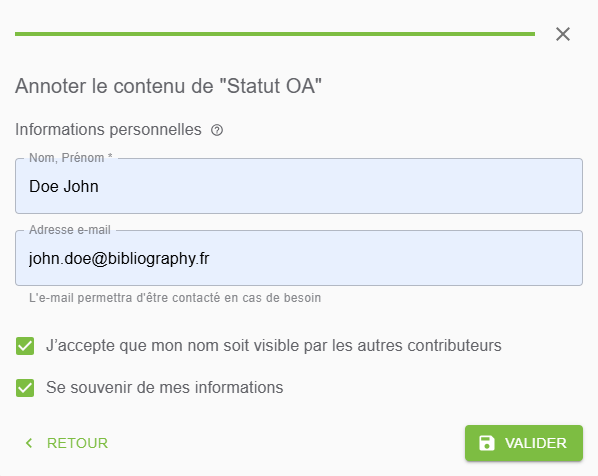Click the Nom, Prénom * floating label

point(71,158)
